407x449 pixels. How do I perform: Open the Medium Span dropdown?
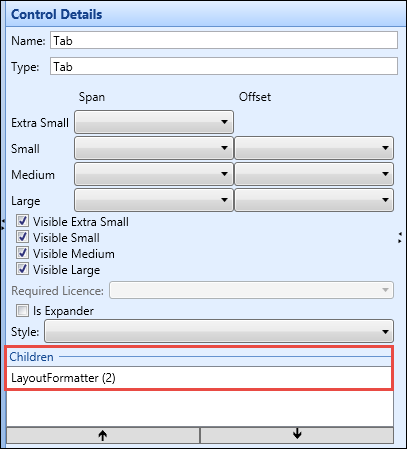(154, 174)
